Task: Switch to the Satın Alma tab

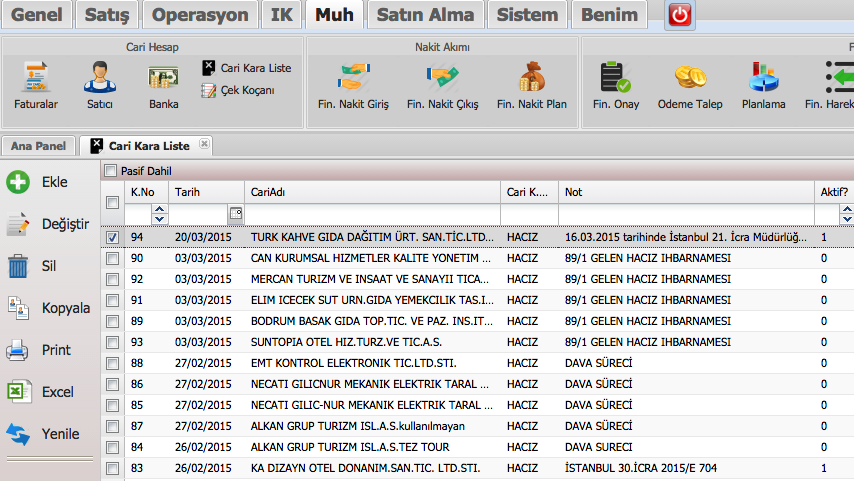Action: [x=425, y=15]
